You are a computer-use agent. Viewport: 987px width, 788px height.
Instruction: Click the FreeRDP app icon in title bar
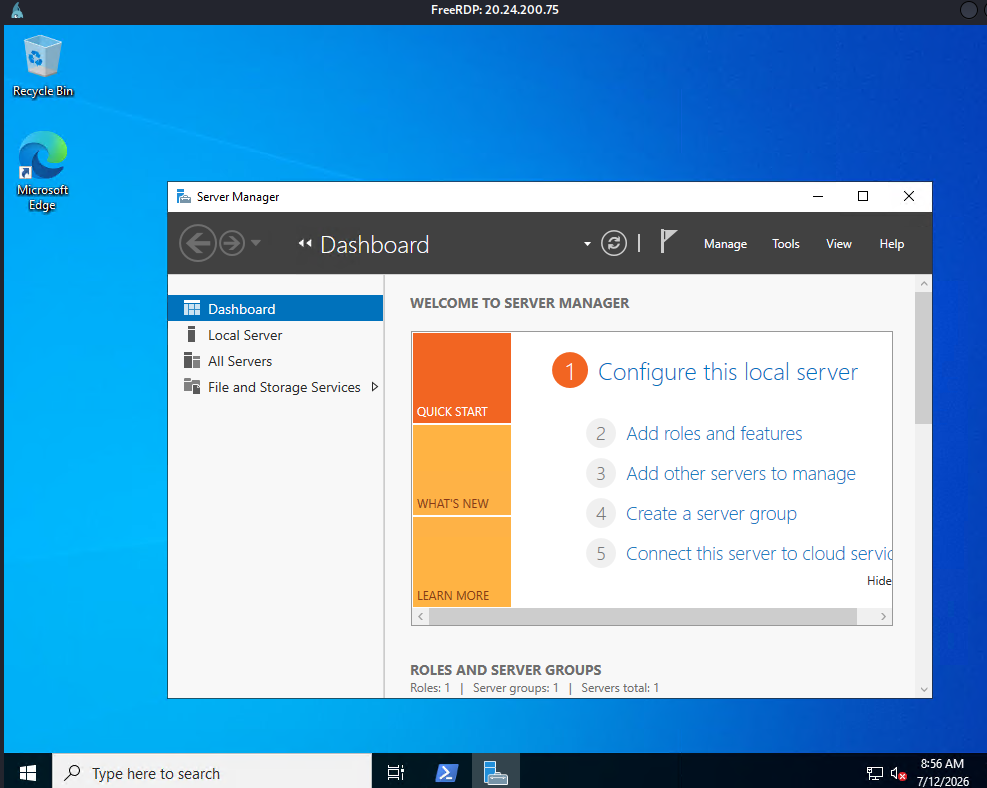pyautogui.click(x=17, y=10)
